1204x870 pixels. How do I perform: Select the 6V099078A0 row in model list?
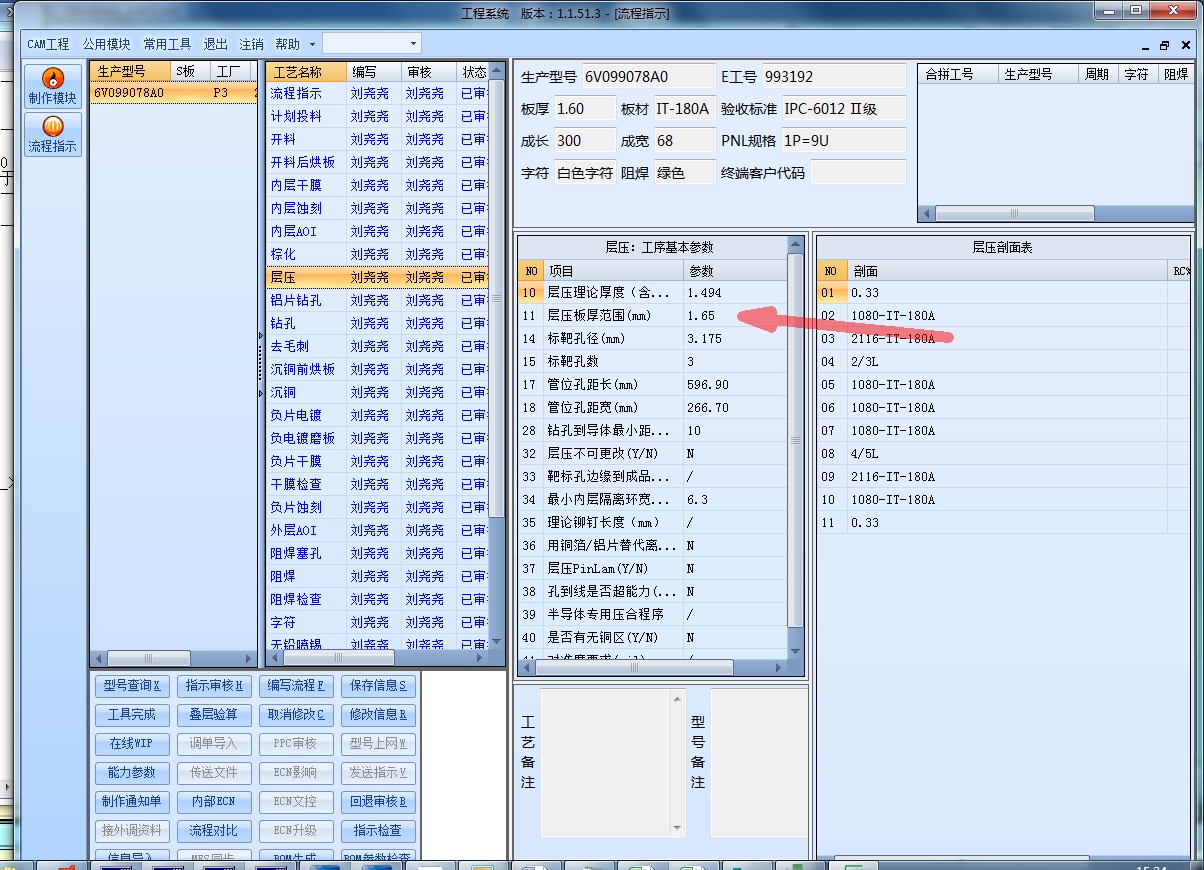click(173, 93)
